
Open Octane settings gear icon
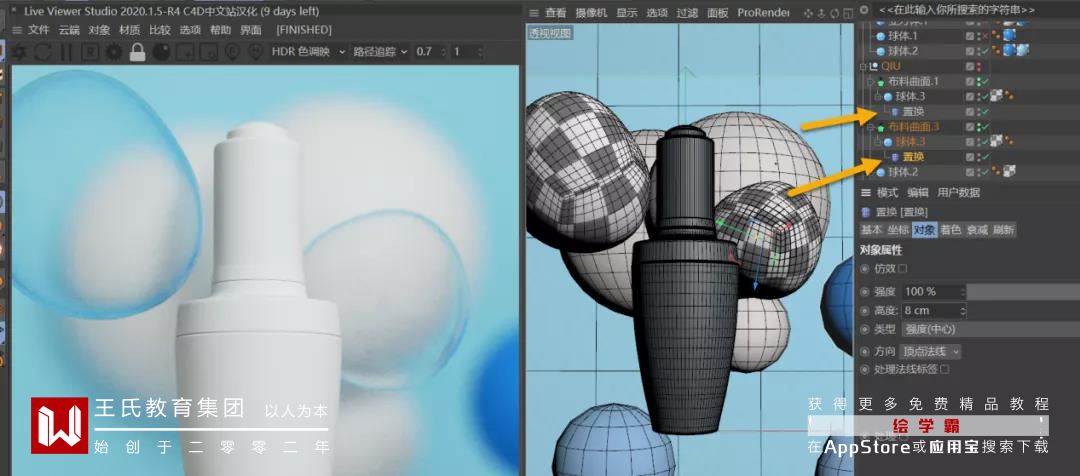coord(114,52)
